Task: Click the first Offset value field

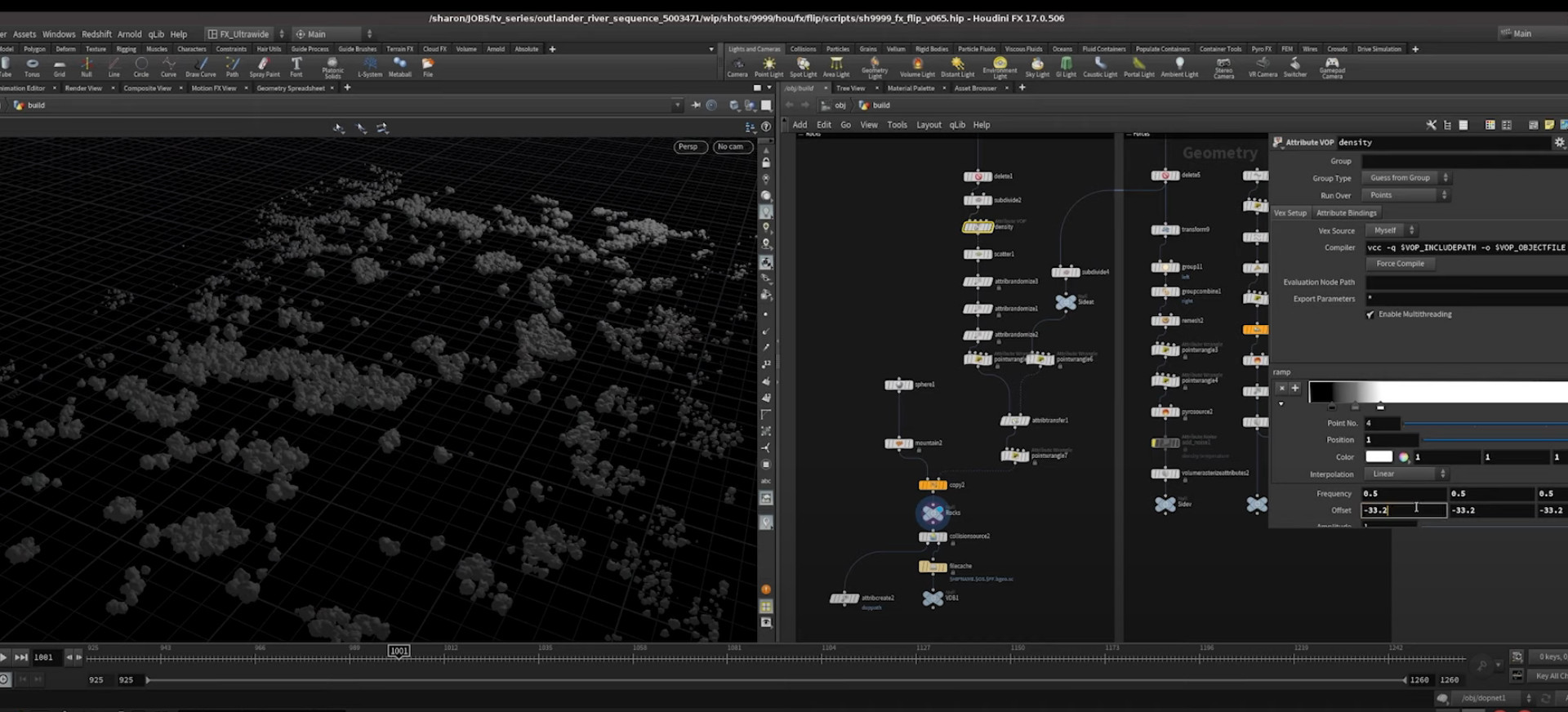Action: (x=1404, y=510)
